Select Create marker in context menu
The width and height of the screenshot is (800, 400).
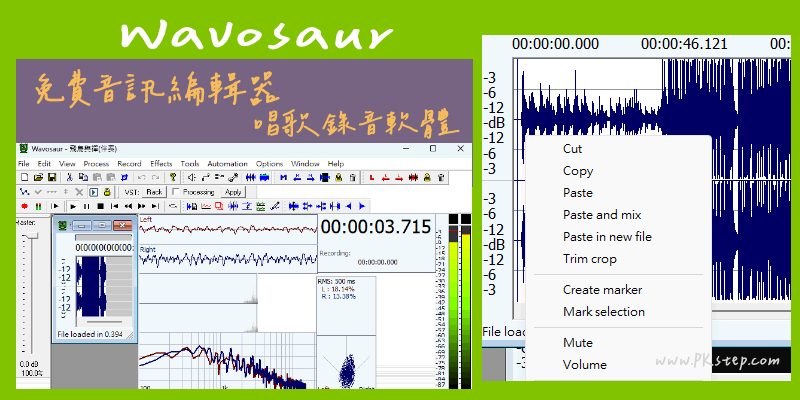603,290
